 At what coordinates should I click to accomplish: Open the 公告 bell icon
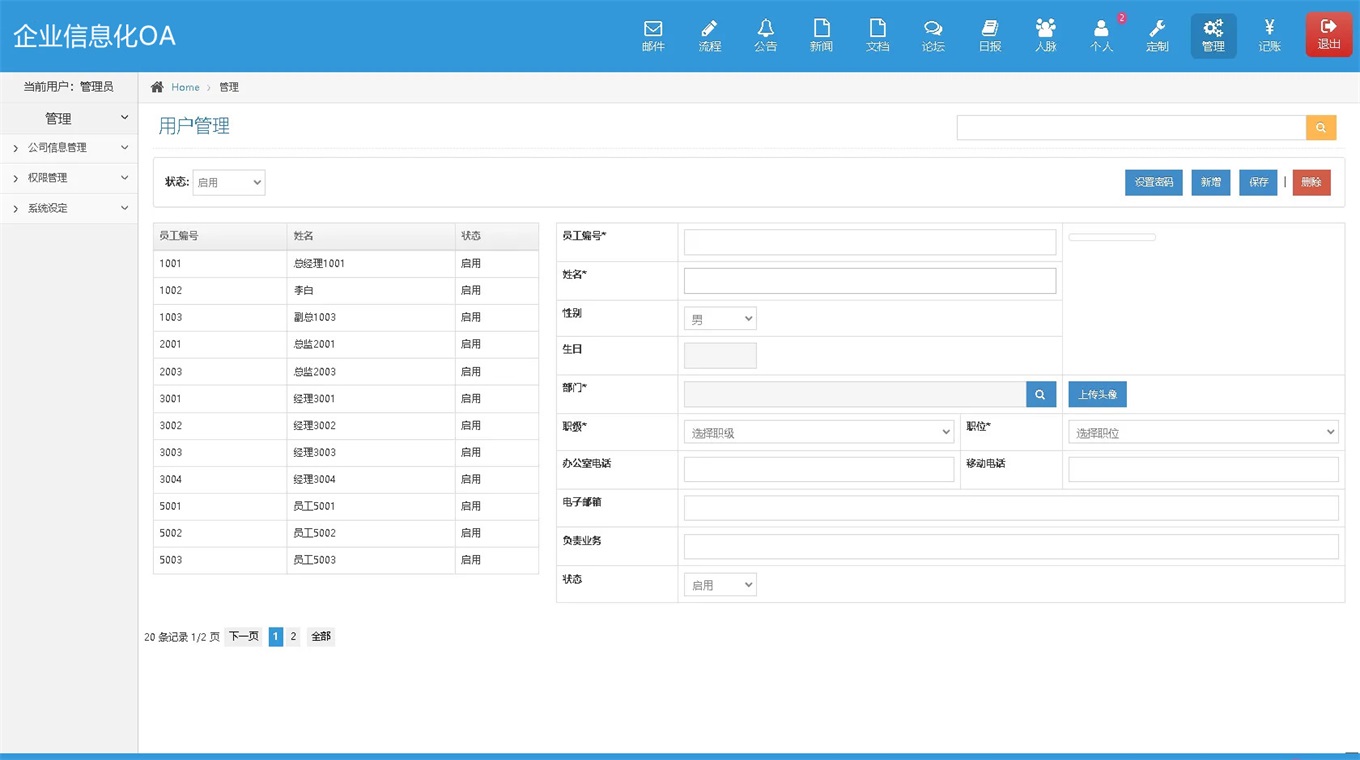tap(765, 36)
